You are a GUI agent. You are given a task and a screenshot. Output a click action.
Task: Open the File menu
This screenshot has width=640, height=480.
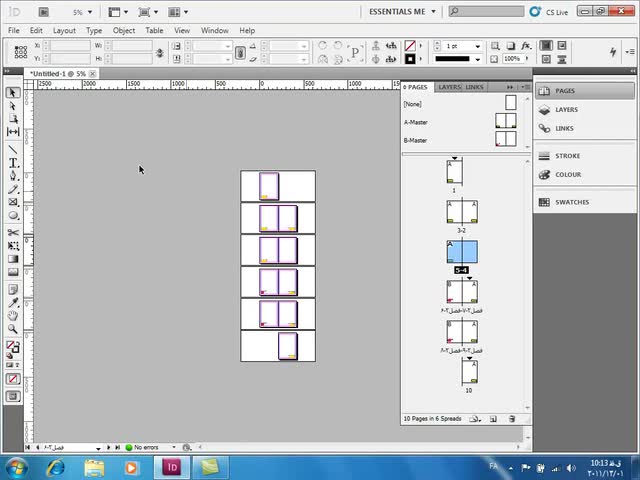point(13,31)
